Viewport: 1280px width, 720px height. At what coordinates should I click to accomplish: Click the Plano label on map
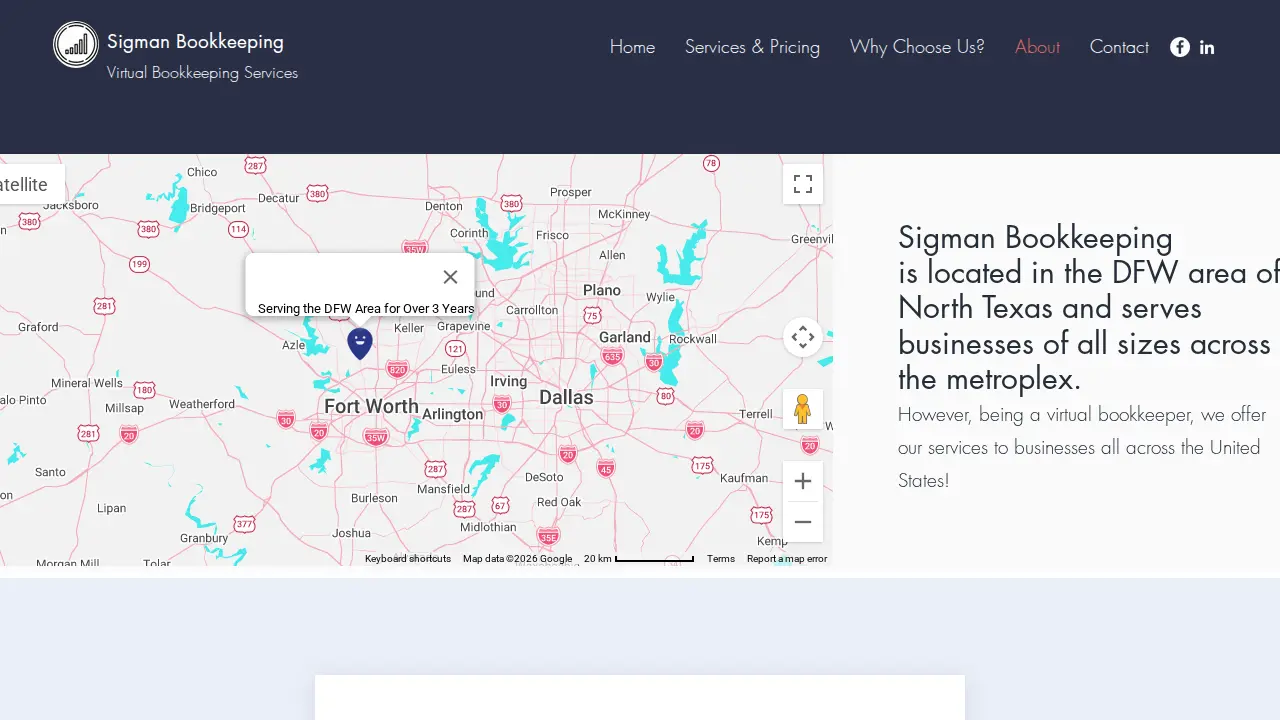[x=602, y=290]
